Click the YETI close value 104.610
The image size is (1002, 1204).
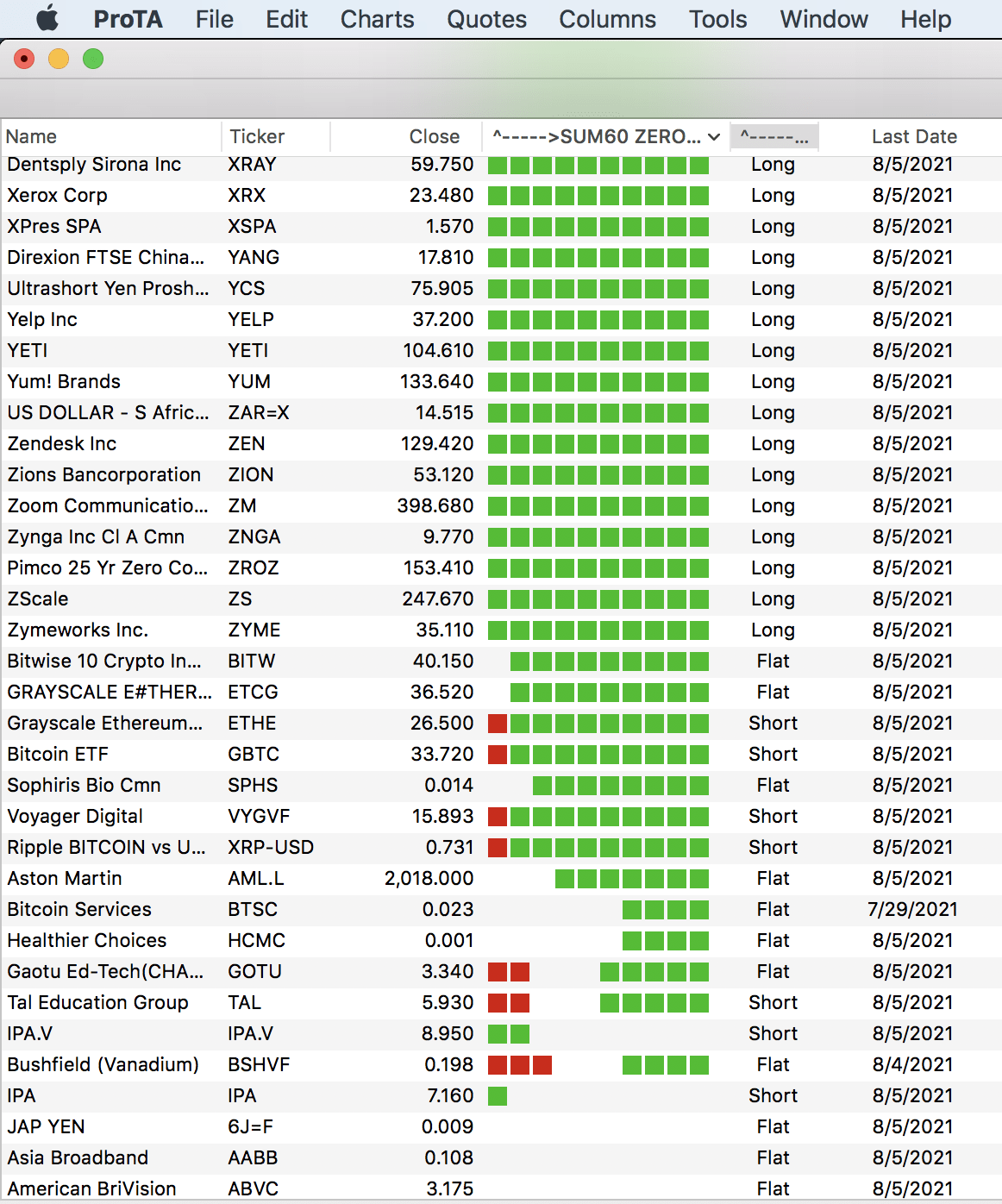tap(438, 350)
